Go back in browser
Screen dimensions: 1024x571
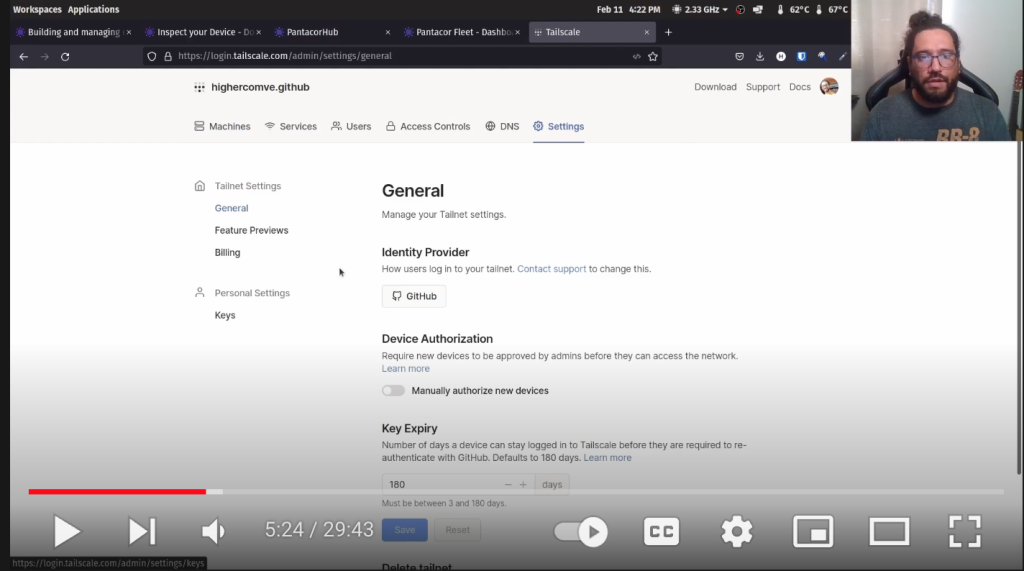[24, 57]
